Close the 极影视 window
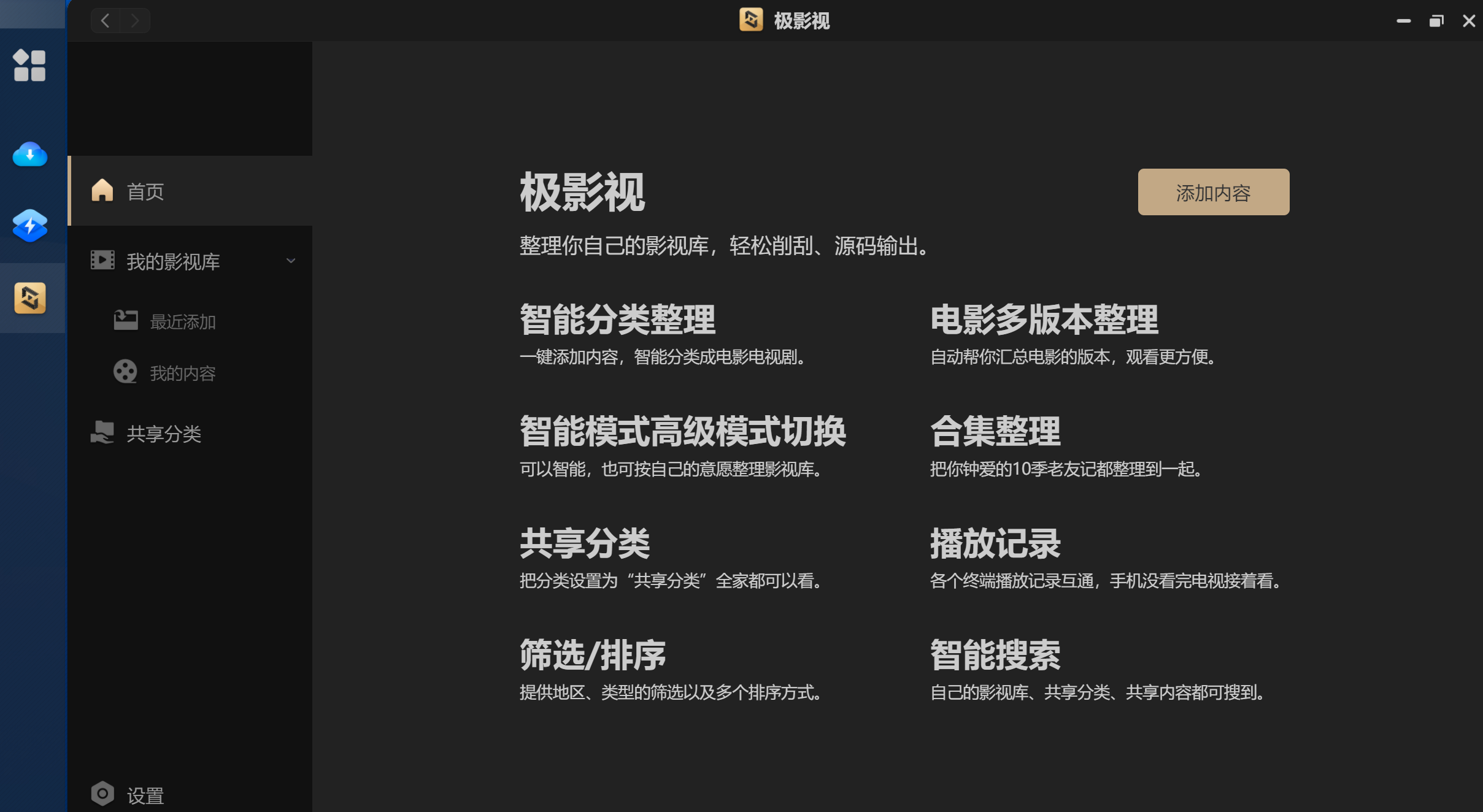Viewport: 1483px width, 812px height. coord(1469,21)
